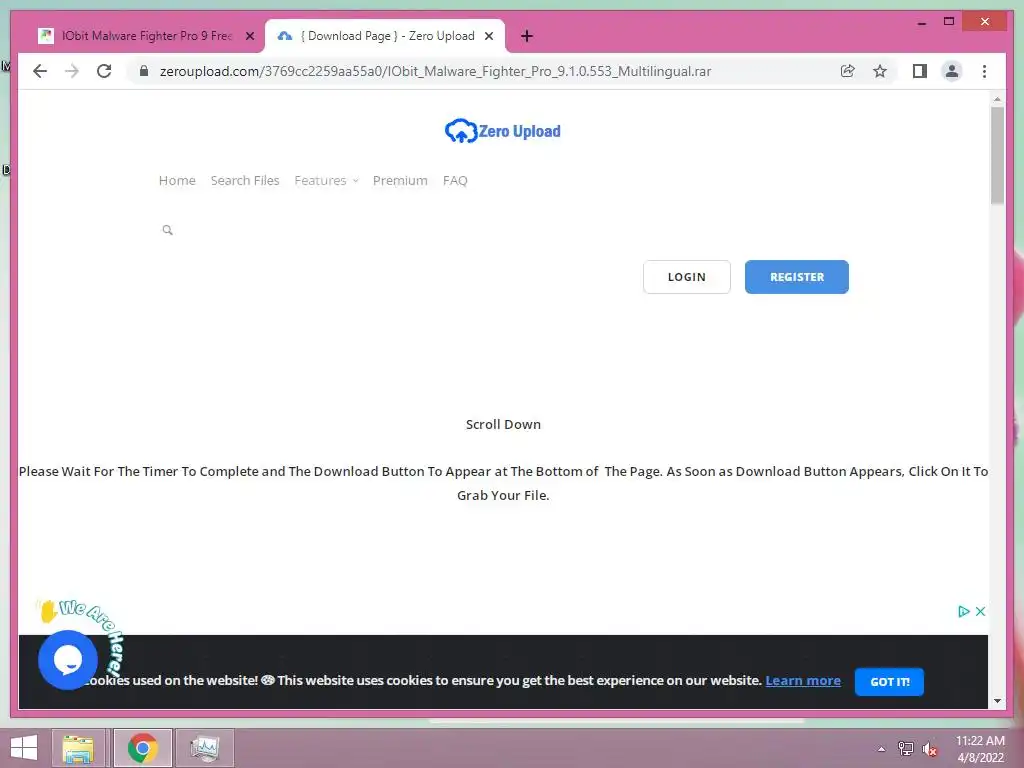Expand the Features dropdown menu
Viewport: 1024px width, 768px height.
(x=327, y=180)
